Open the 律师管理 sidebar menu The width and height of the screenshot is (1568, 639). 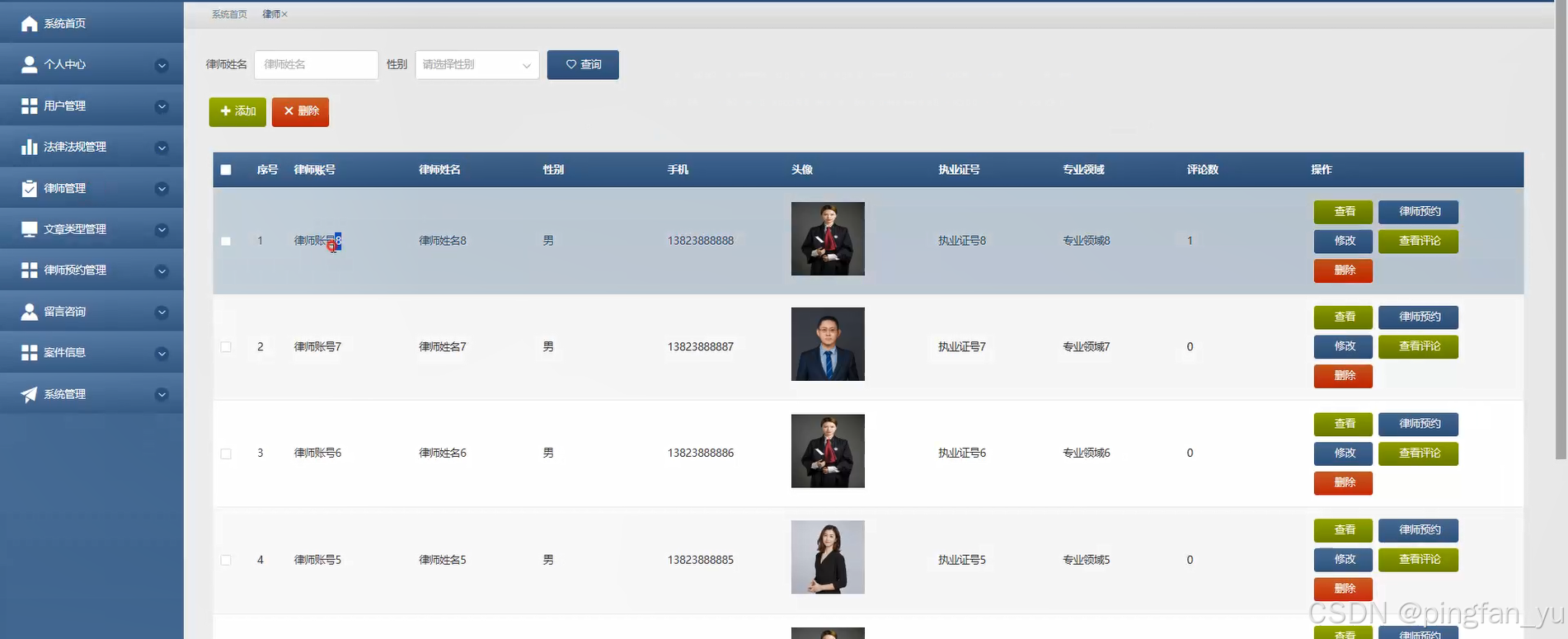92,188
